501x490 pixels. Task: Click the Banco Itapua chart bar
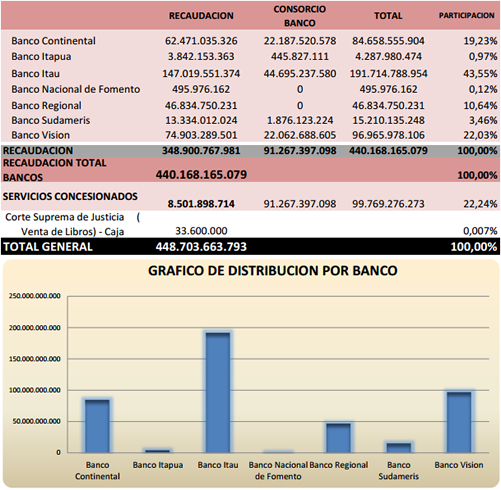pos(158,451)
